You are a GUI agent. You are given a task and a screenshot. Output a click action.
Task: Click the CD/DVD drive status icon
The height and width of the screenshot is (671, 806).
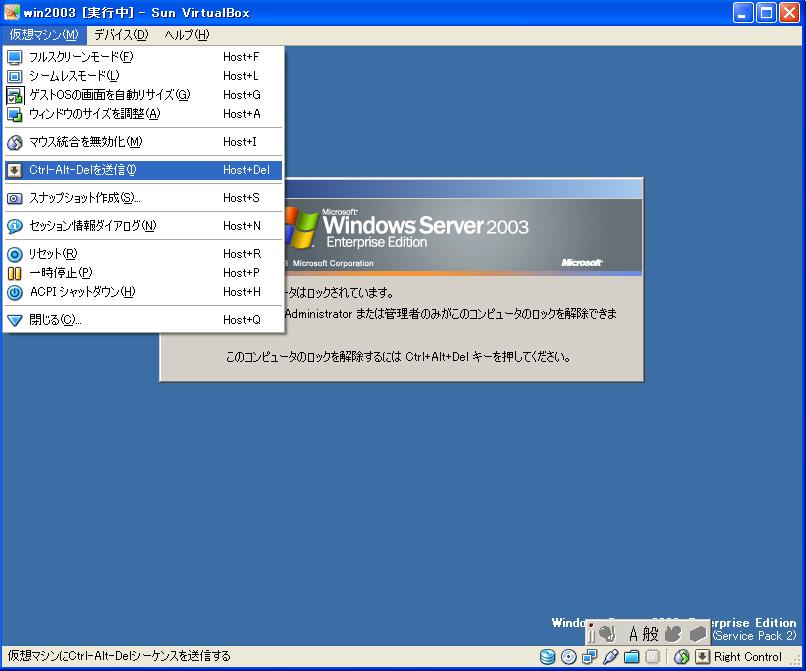tap(569, 657)
